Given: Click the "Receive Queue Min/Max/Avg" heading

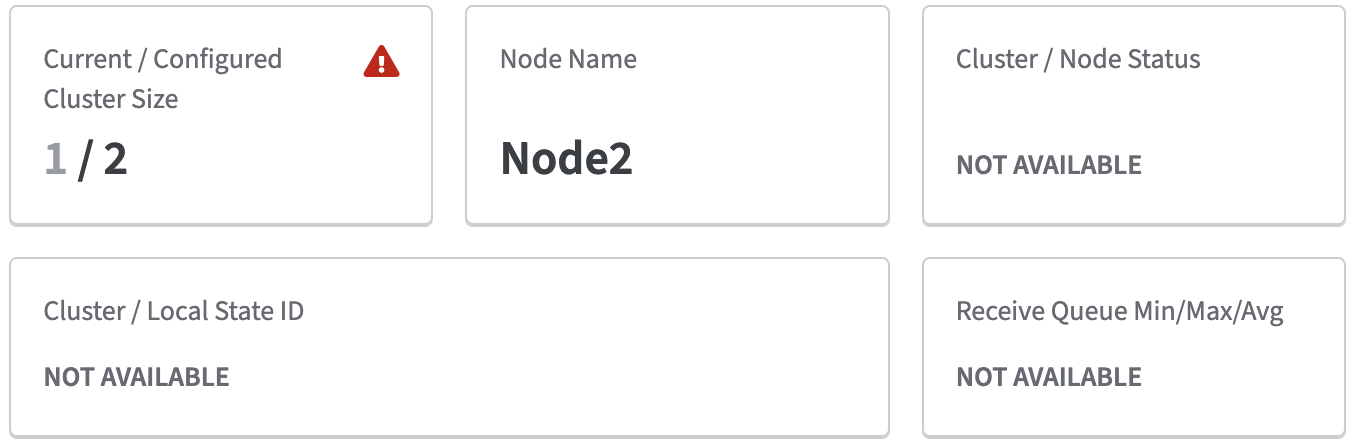Looking at the screenshot, I should tap(1120, 311).
